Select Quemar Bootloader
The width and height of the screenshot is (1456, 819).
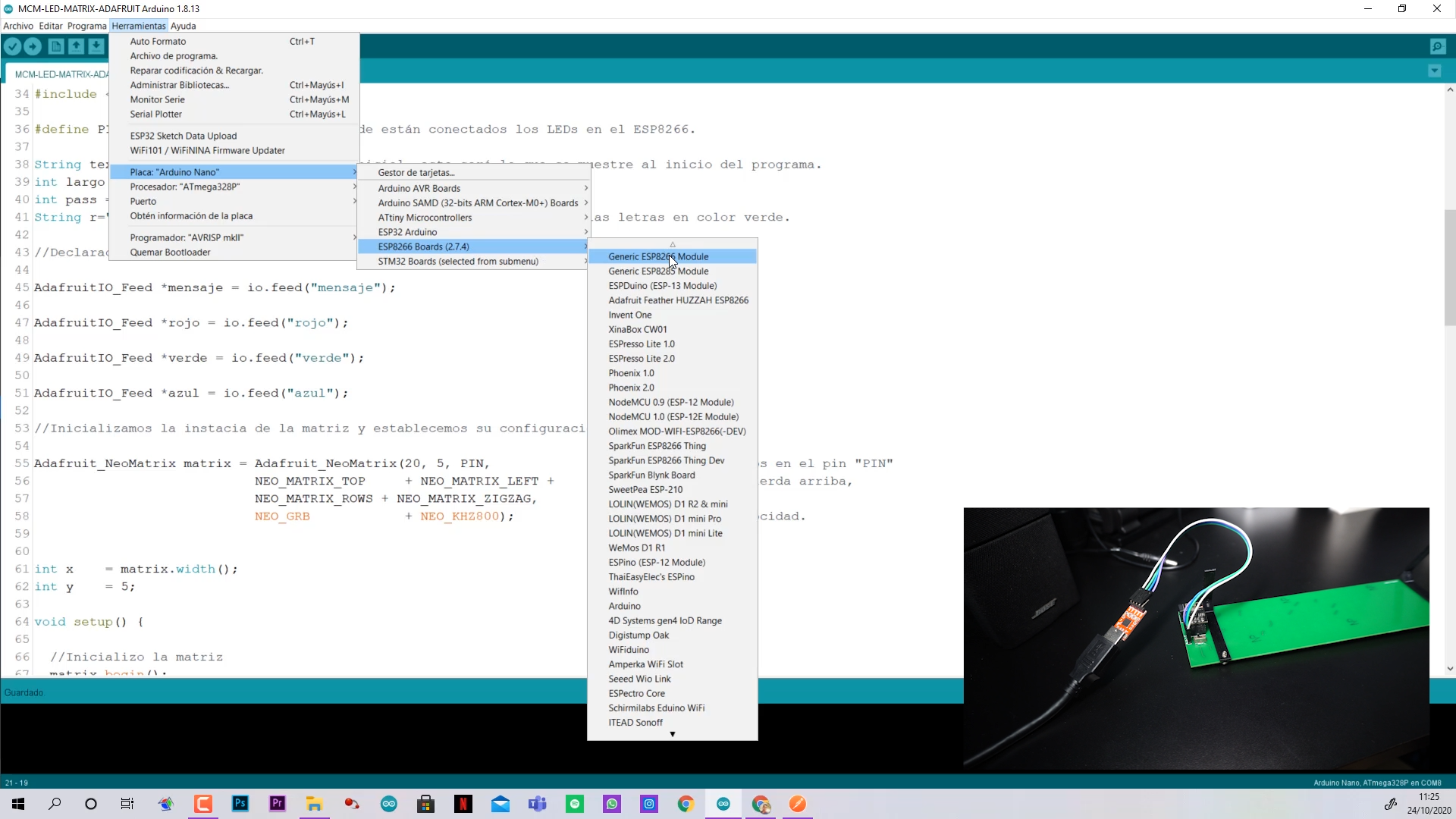coord(234,253)
